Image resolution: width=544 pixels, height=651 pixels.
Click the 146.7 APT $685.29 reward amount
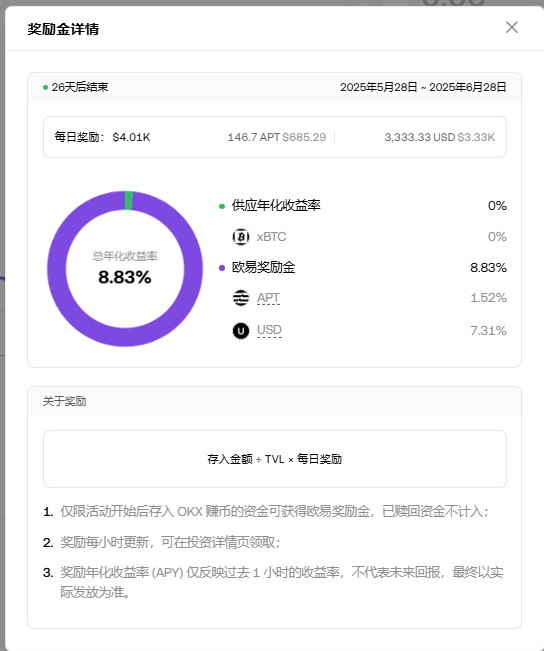click(277, 137)
